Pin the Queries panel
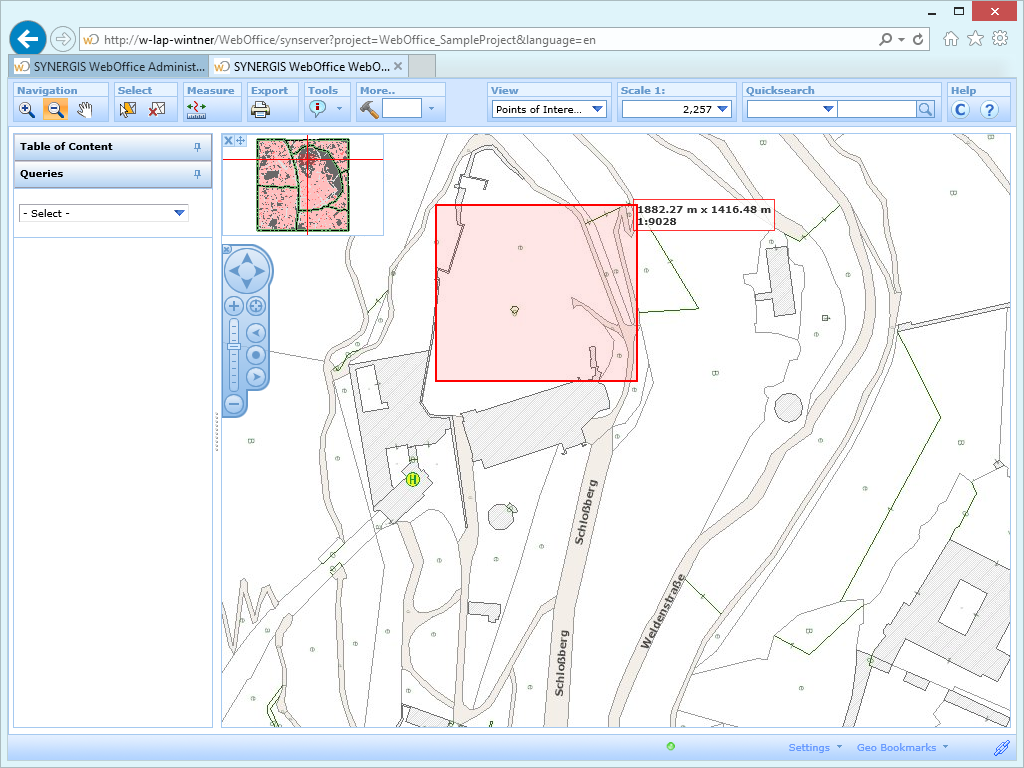 pyautogui.click(x=198, y=175)
